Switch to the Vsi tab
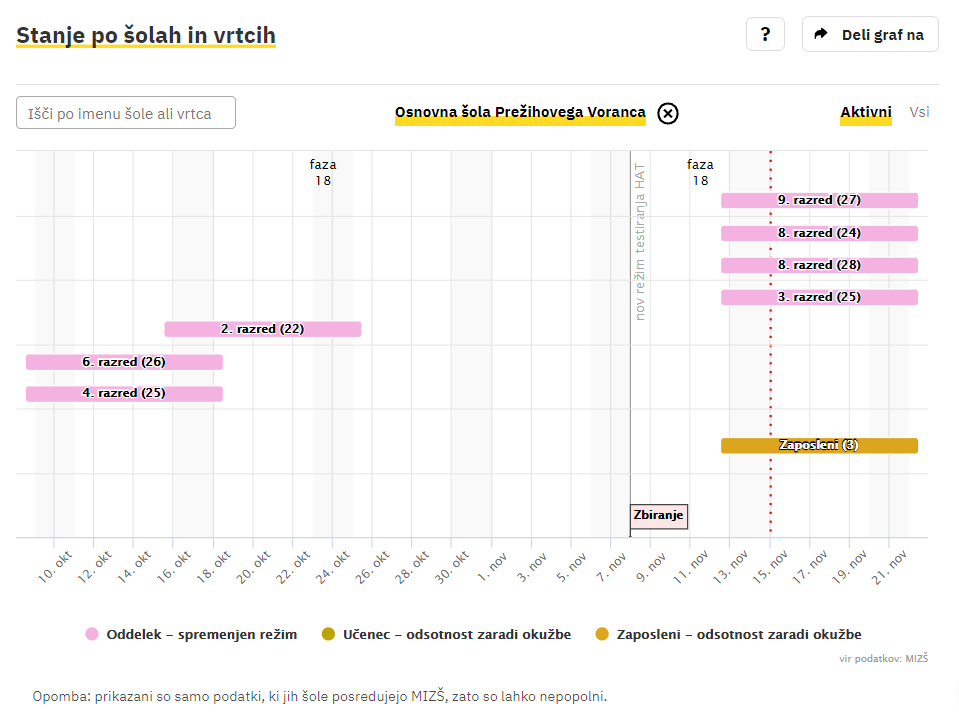This screenshot has width=959, height=720. [919, 112]
